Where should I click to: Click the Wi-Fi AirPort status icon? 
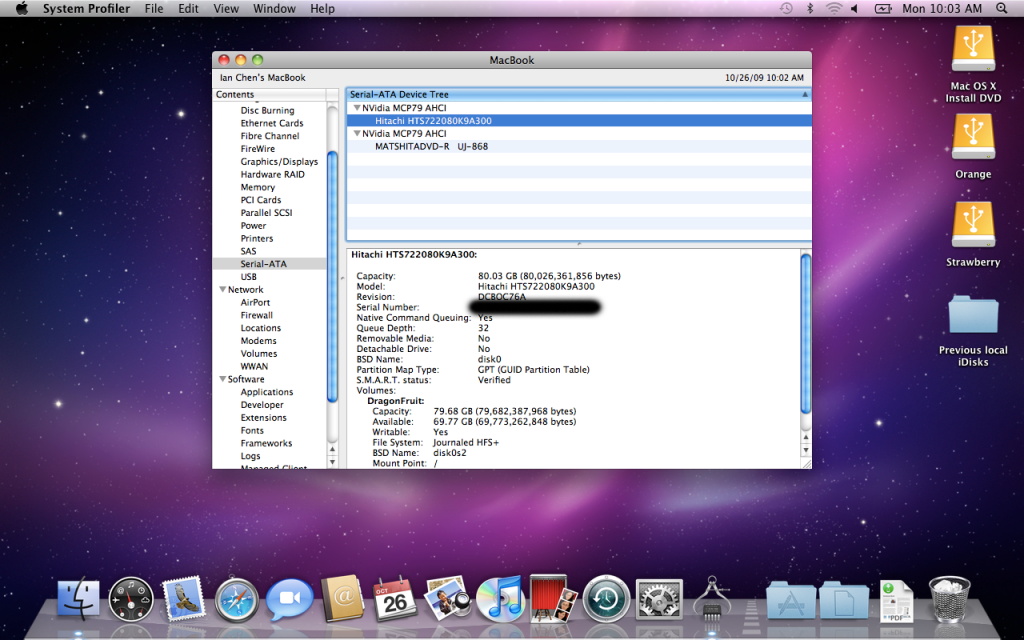833,8
